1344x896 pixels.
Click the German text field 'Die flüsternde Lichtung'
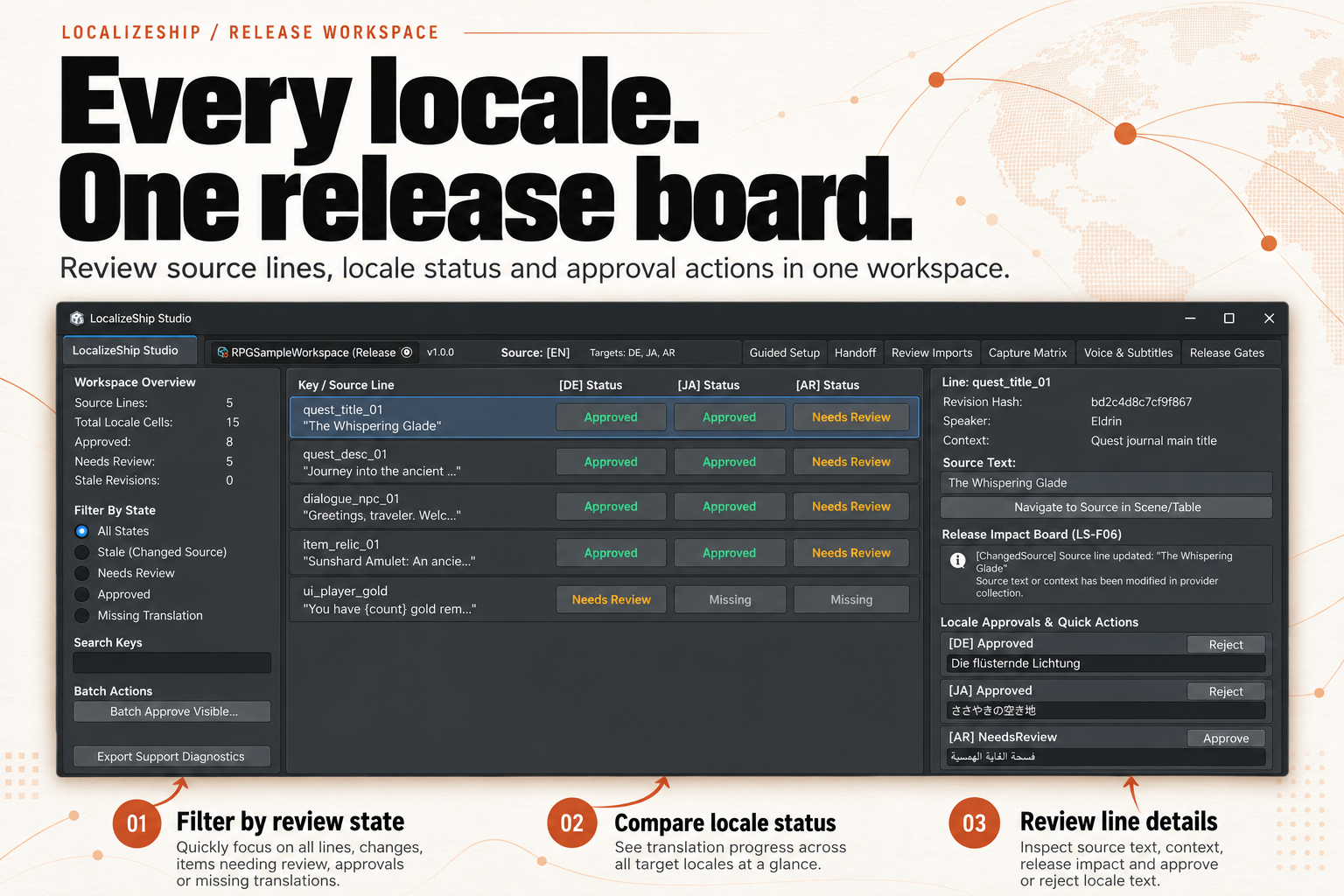pos(1107,663)
